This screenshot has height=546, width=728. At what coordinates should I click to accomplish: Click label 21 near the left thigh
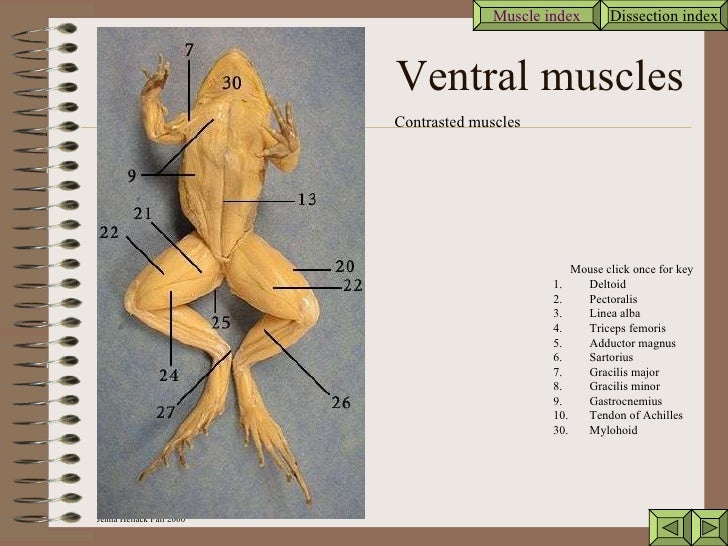tap(143, 213)
